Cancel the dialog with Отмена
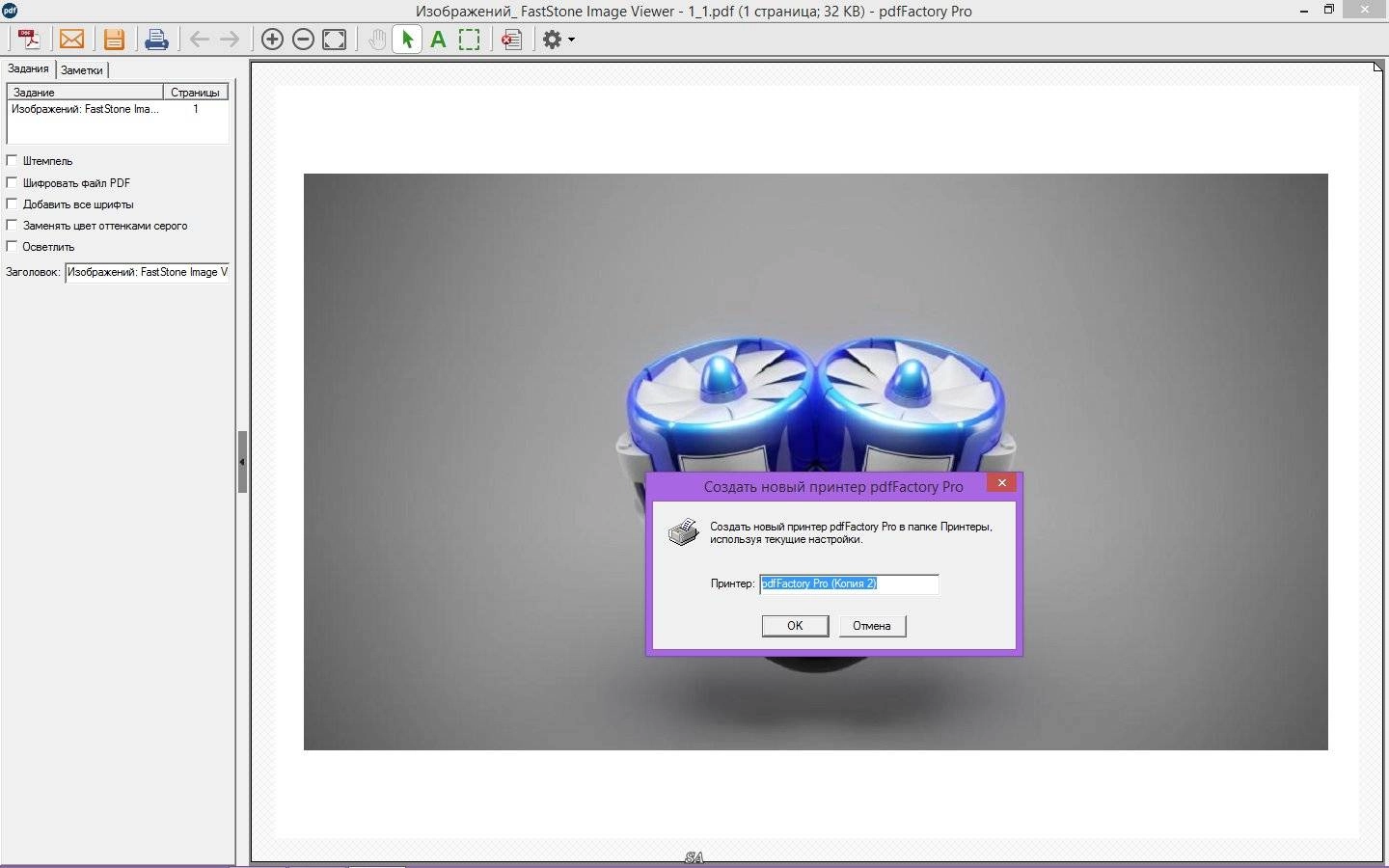Viewport: 1389px width, 868px height. pyautogui.click(x=871, y=626)
